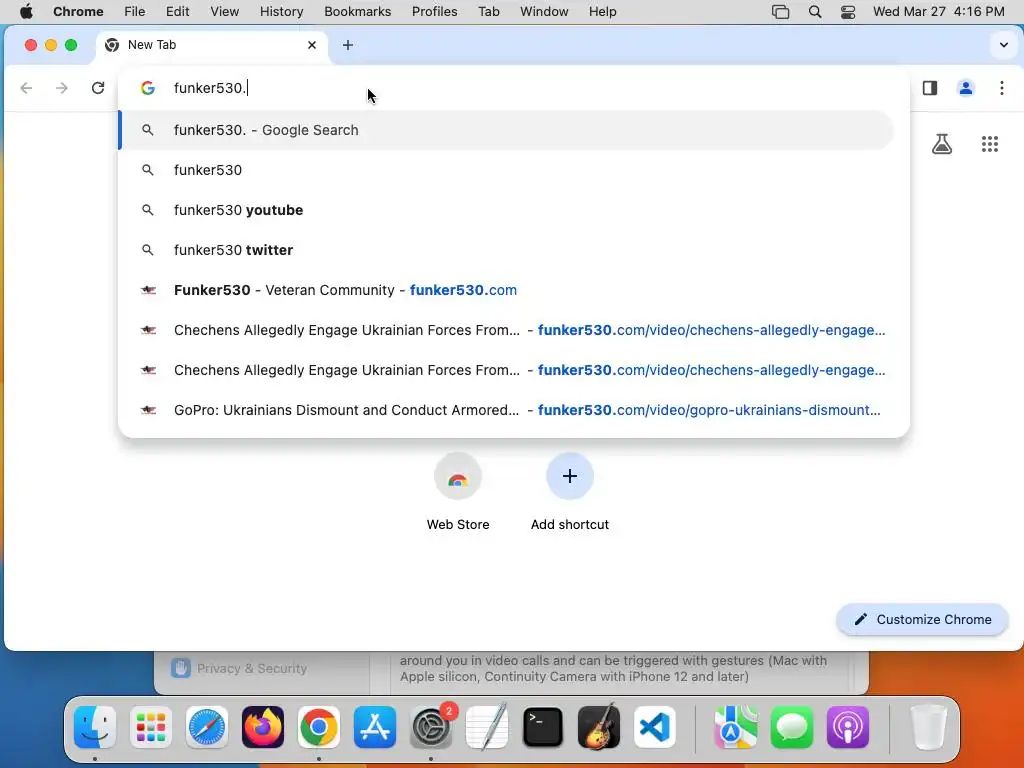The image size is (1024, 768).
Task: Open Podcasts from the Dock
Action: (x=848, y=727)
